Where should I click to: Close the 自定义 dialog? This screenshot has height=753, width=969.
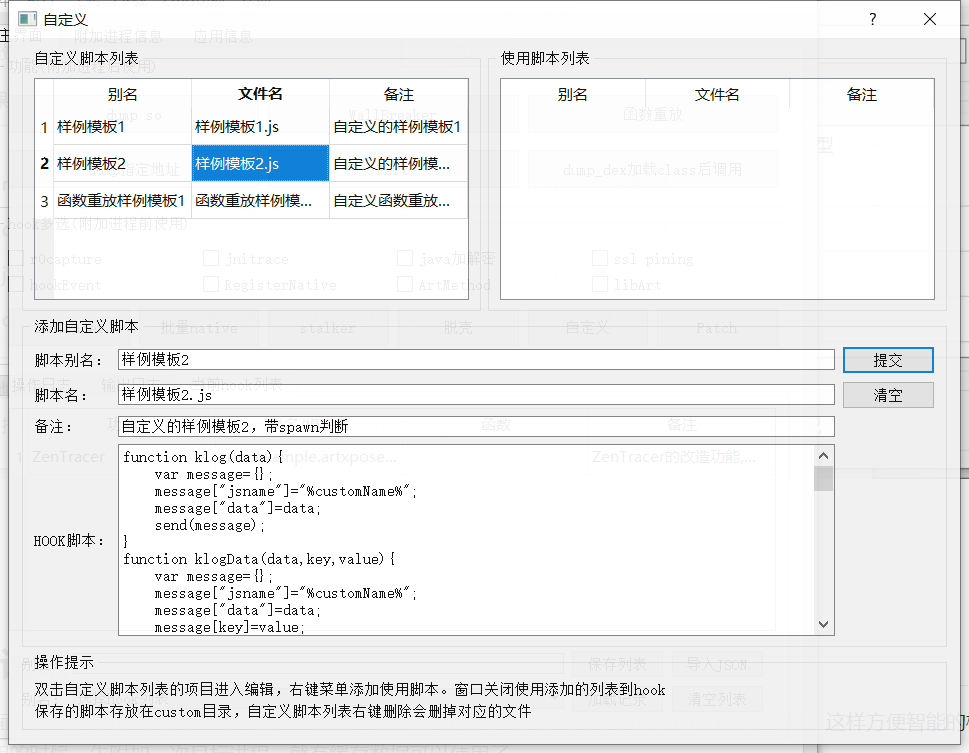coord(929,19)
